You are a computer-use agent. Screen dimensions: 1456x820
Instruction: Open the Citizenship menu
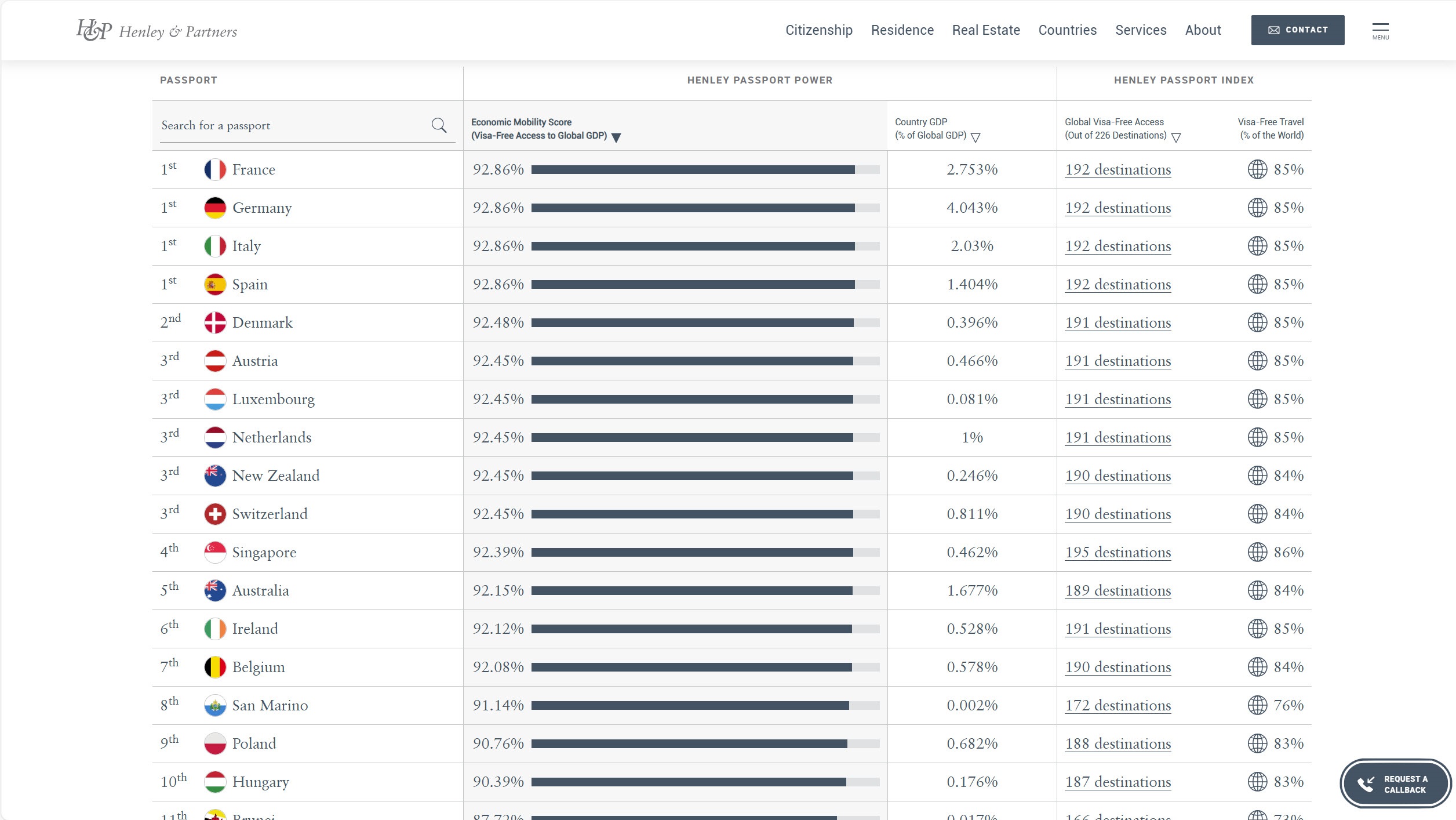[x=818, y=30]
